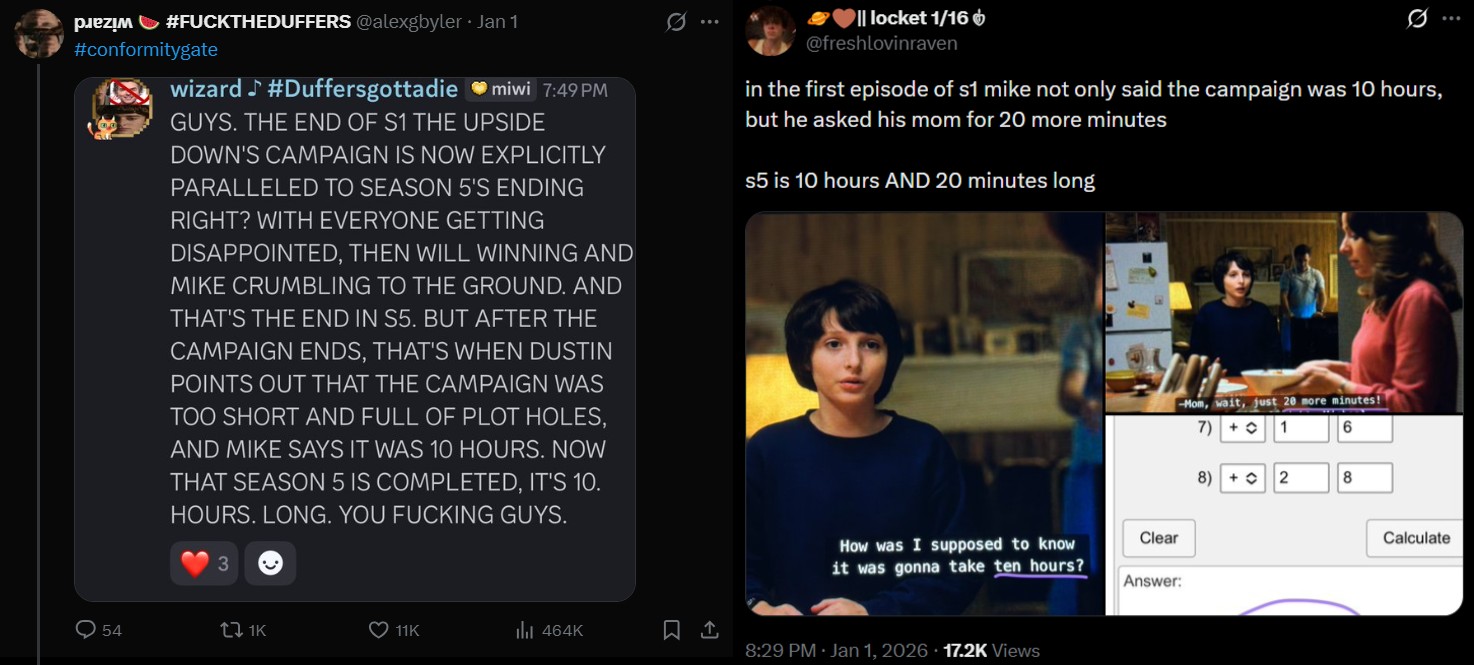Viewport: 1474px width, 665px height.
Task: Add a reaction with the smiley icon
Action: point(270,564)
